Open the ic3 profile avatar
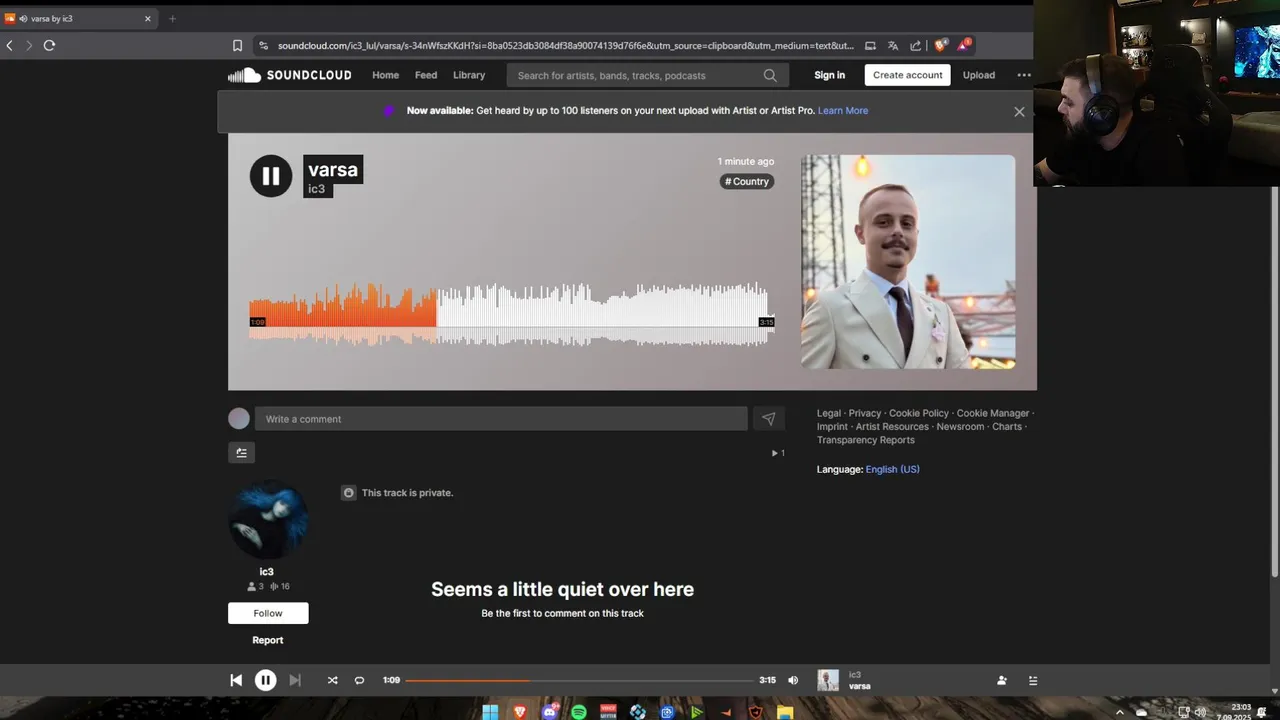The height and width of the screenshot is (720, 1280). (x=268, y=520)
